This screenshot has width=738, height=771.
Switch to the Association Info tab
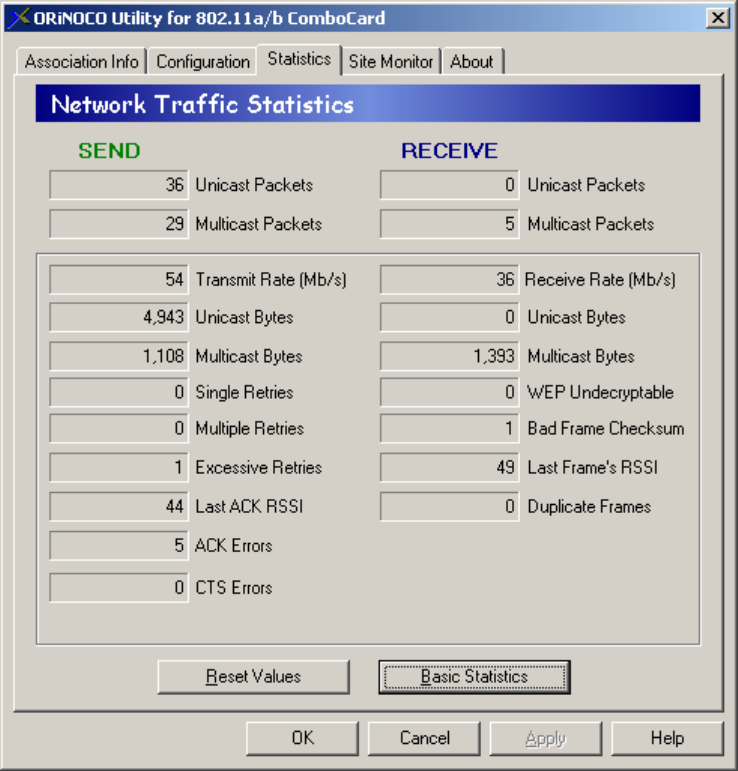tap(81, 62)
